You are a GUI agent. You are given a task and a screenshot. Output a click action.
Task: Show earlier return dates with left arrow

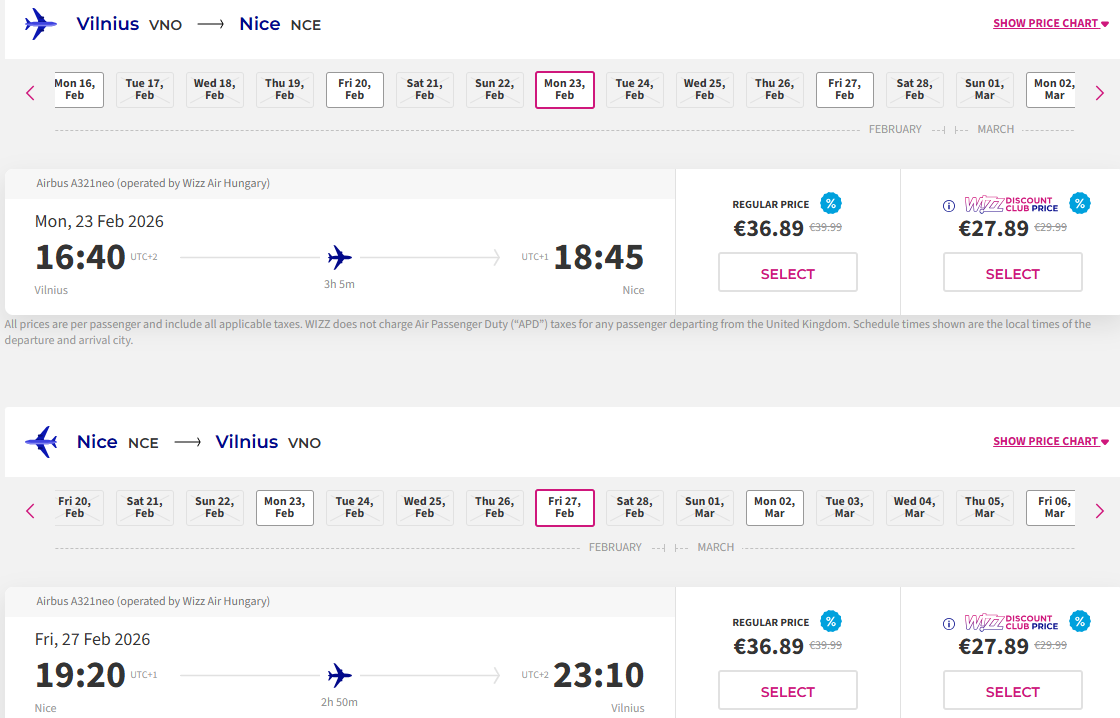pos(30,511)
